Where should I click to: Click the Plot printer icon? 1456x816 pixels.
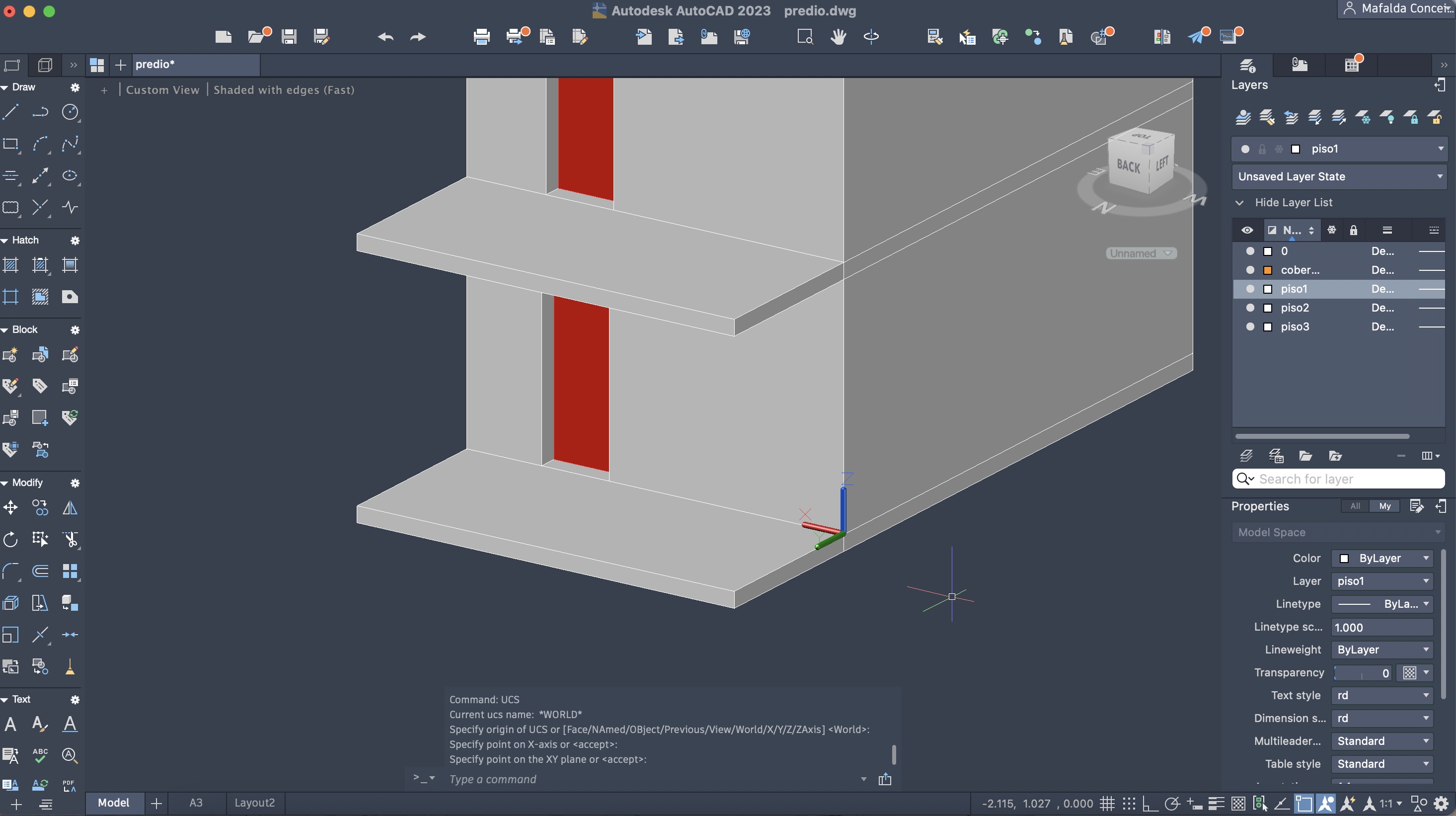pos(481,37)
